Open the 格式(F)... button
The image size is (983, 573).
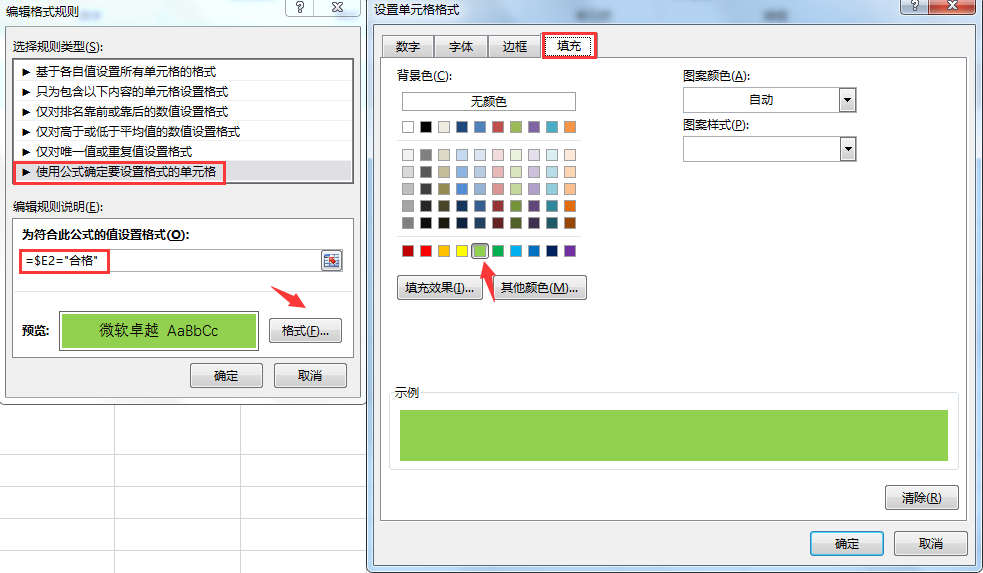coord(305,330)
